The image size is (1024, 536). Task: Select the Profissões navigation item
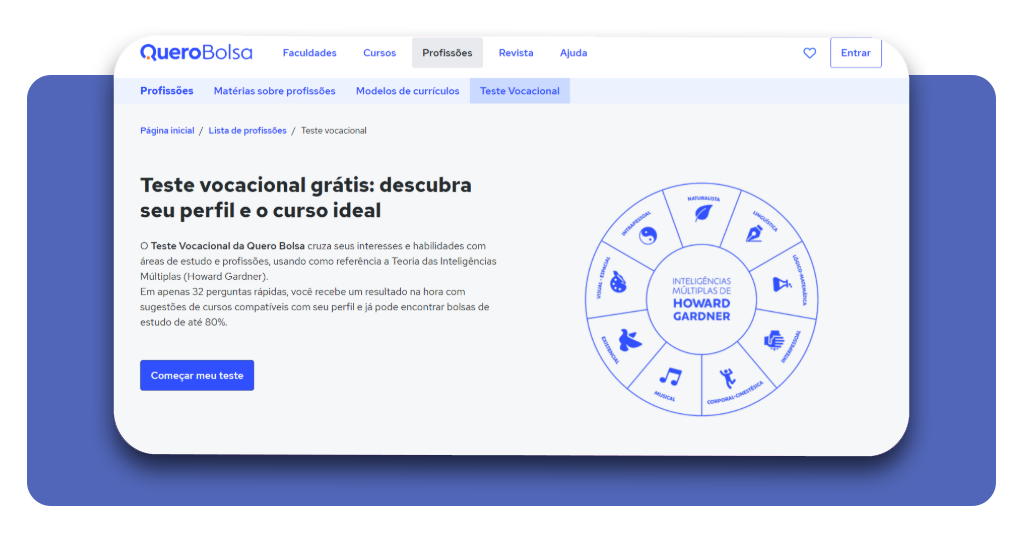coord(447,53)
